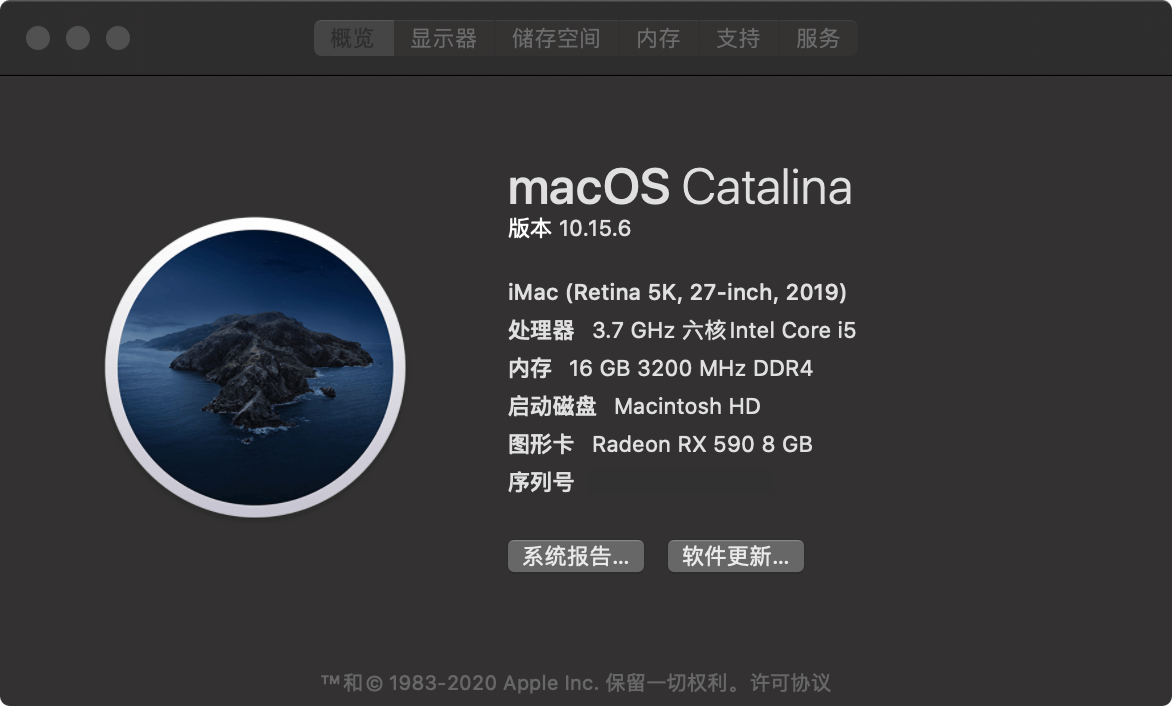Go to the 内存 memory tab
Viewport: 1172px width, 706px height.
[x=659, y=38]
